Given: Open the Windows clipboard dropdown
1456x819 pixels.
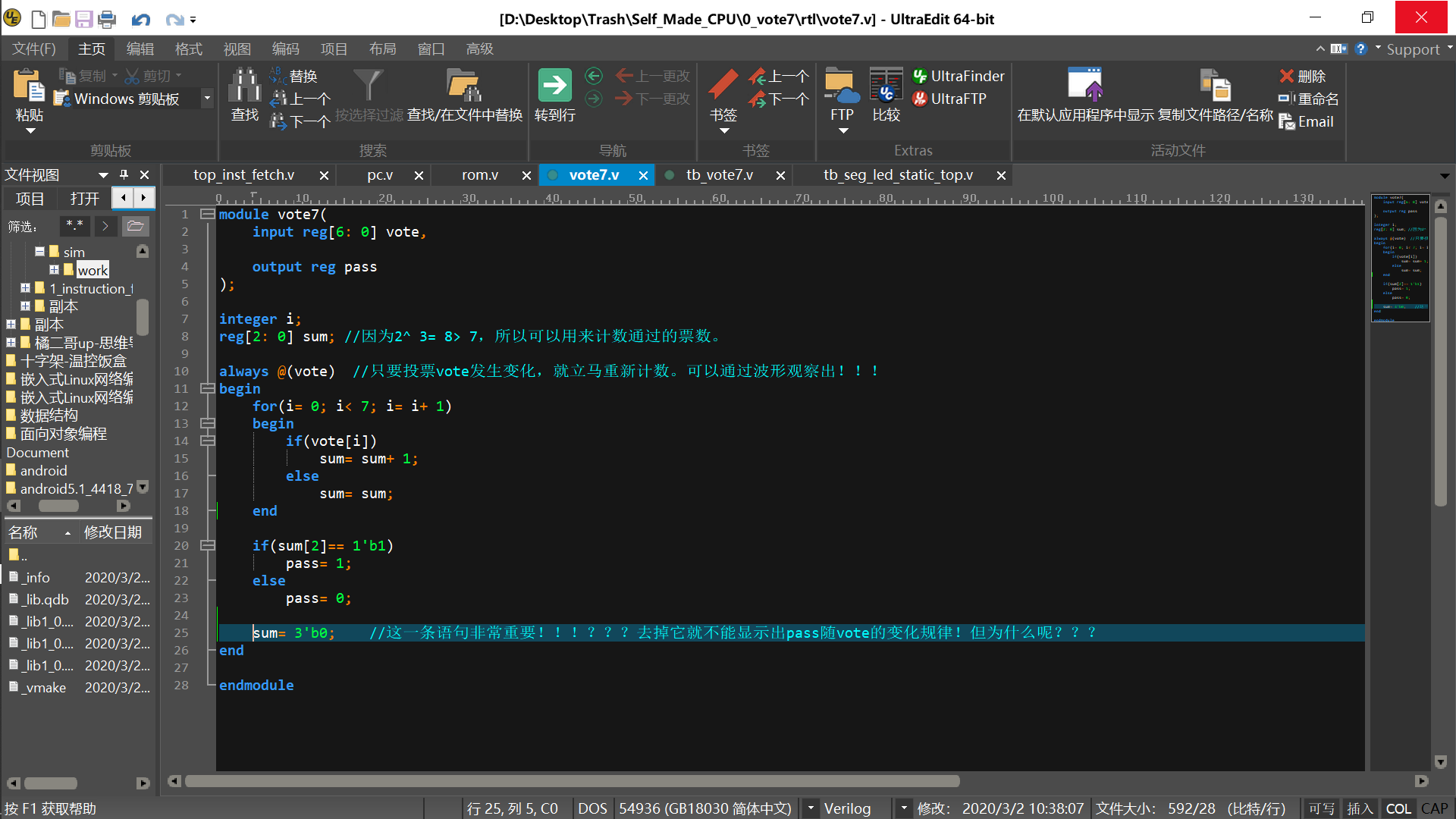Looking at the screenshot, I should (206, 99).
